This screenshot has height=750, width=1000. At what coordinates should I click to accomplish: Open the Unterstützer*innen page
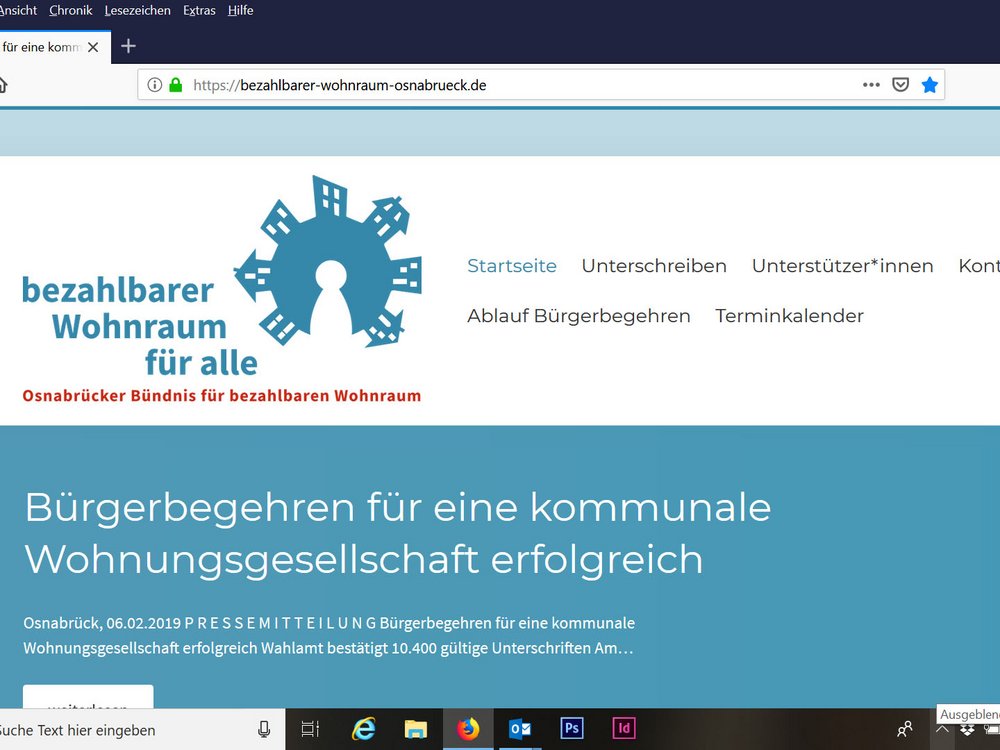tap(842, 266)
